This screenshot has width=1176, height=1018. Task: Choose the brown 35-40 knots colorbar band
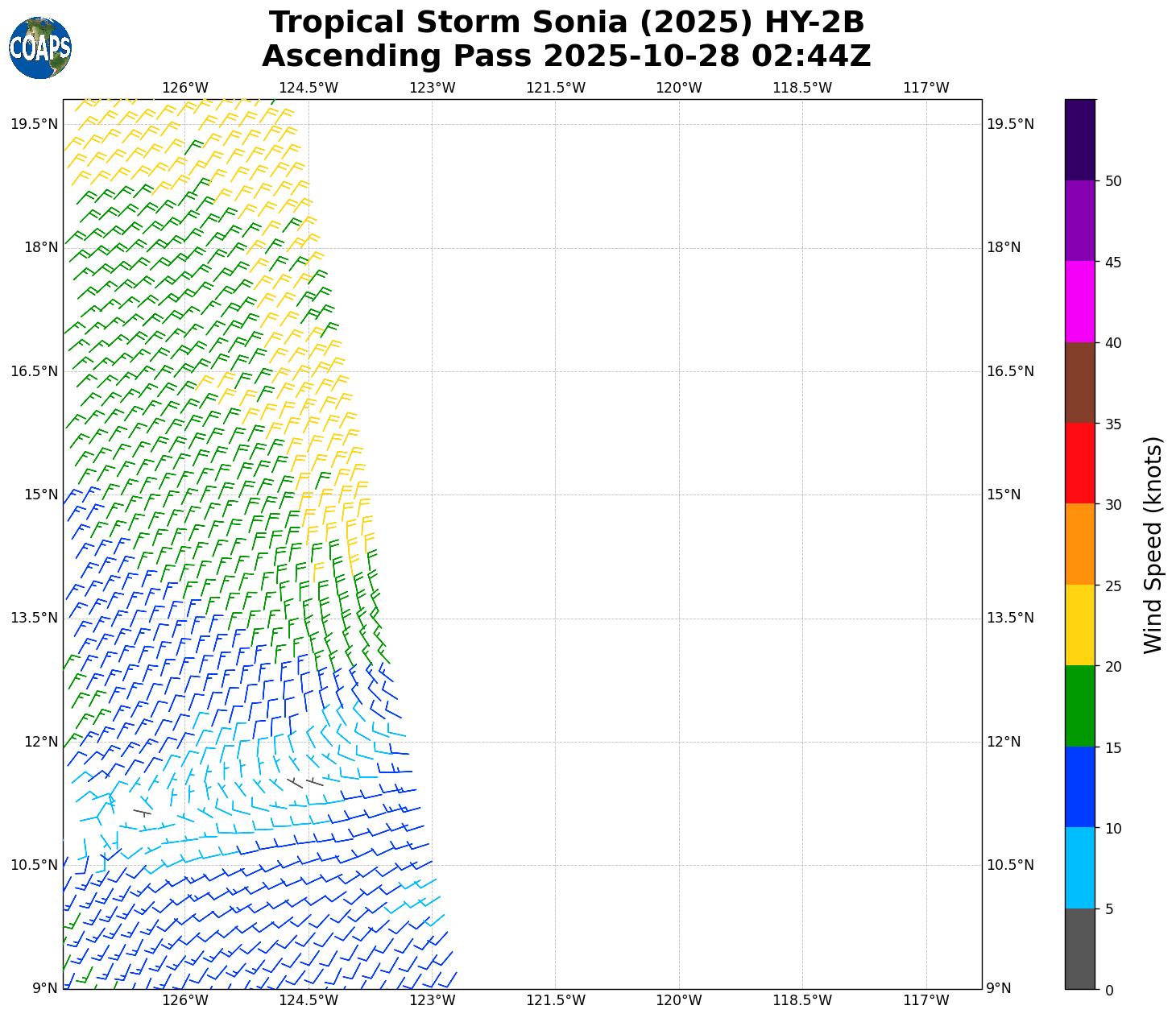click(1079, 383)
